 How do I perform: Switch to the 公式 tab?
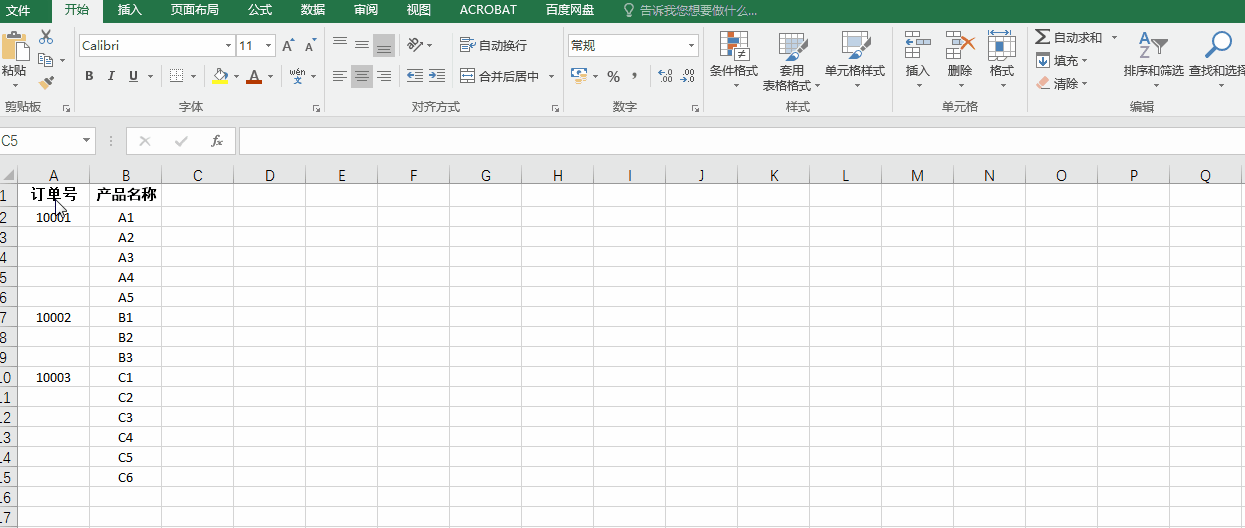tap(260, 10)
